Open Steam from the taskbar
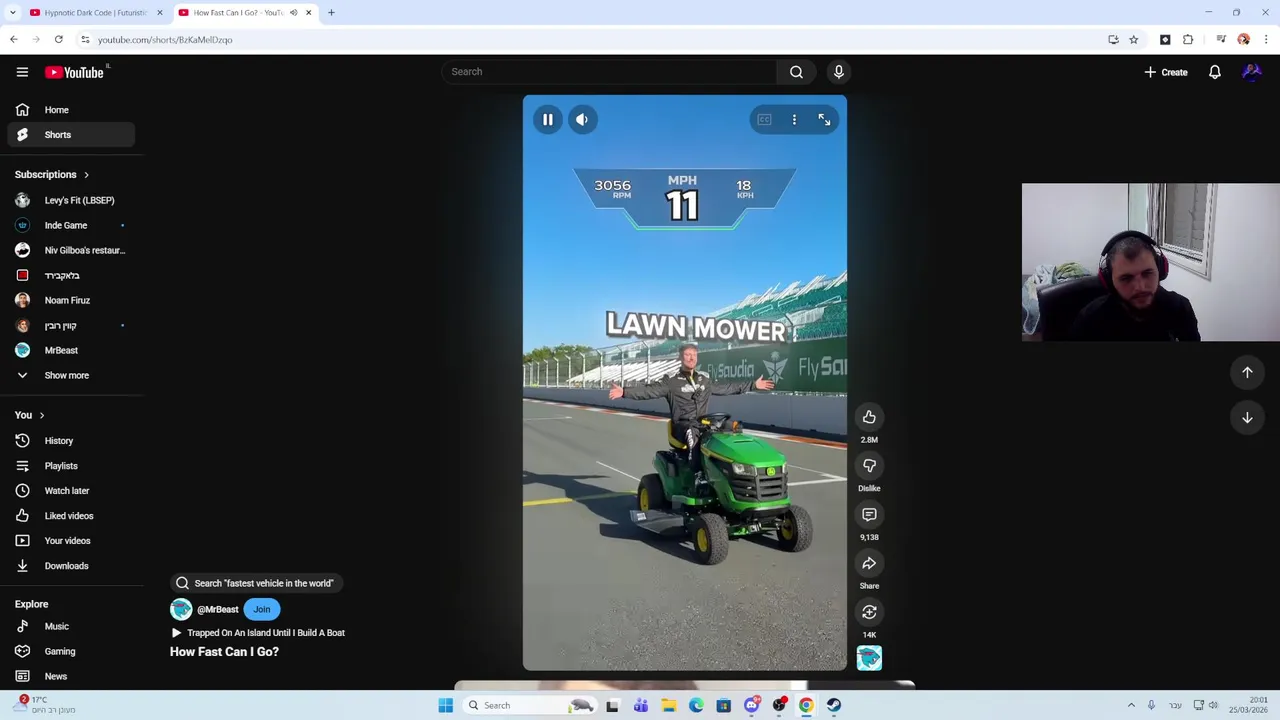Image resolution: width=1280 pixels, height=720 pixels. pyautogui.click(x=833, y=705)
